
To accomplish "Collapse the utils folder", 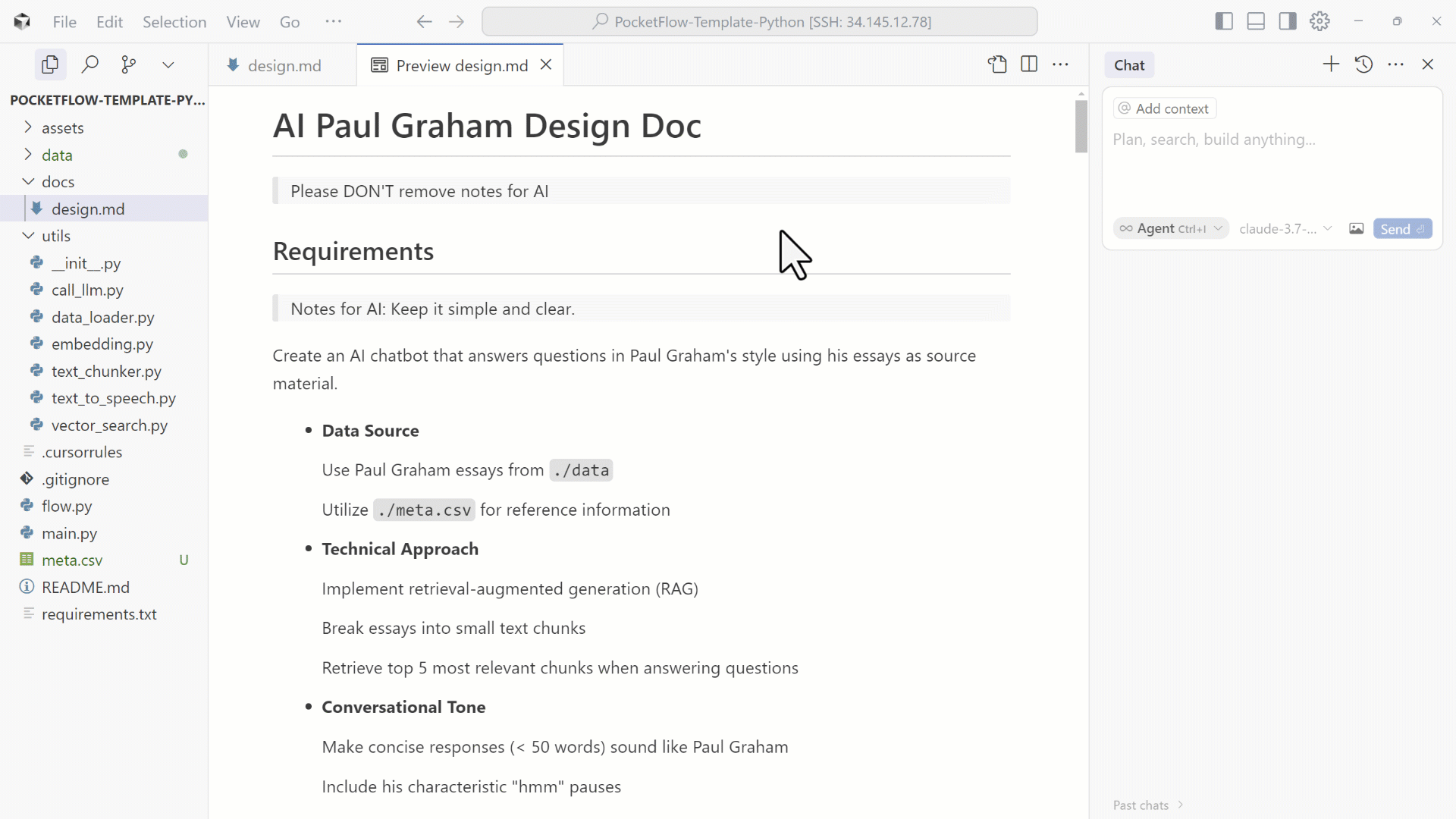I will point(29,236).
